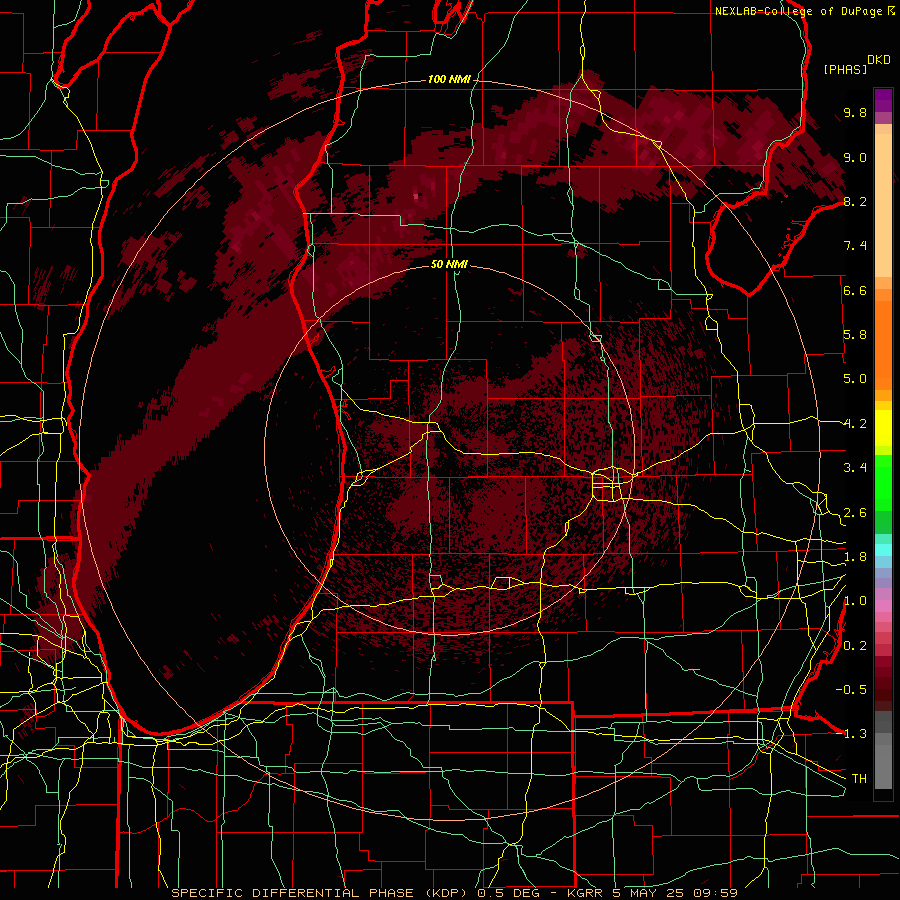Image resolution: width=900 pixels, height=900 pixels.
Task: Click the 1.3 scale value near the bottom
Action: [x=855, y=734]
